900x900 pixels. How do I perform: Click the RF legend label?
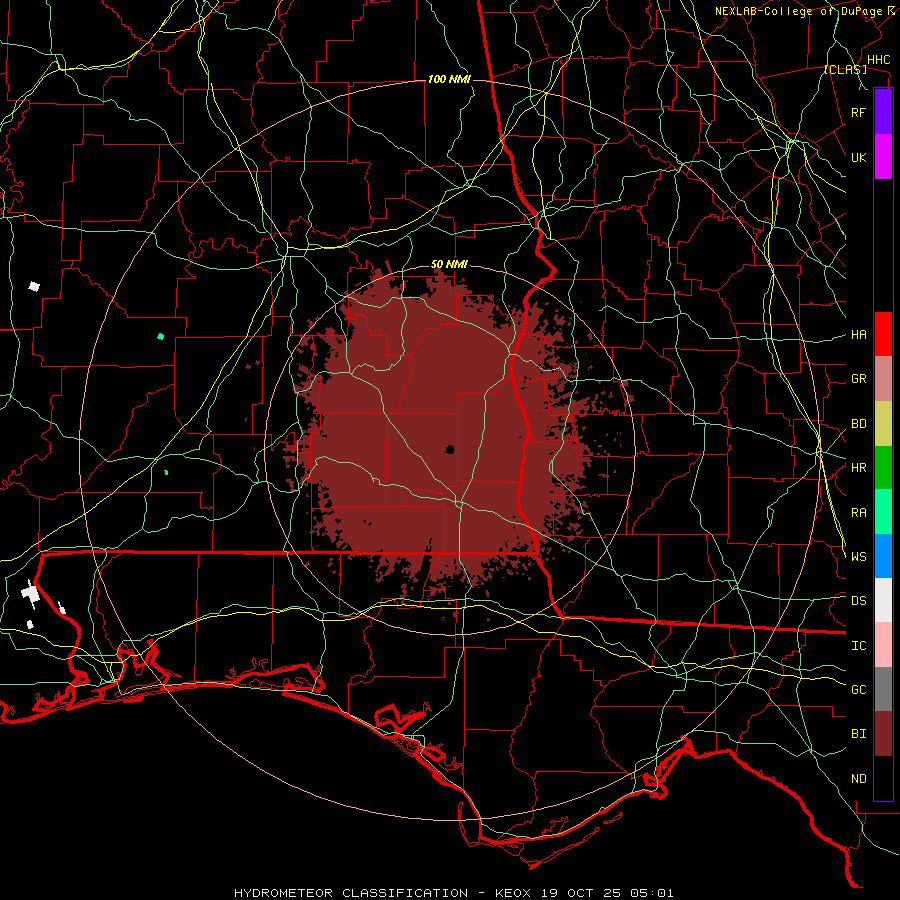[x=858, y=112]
